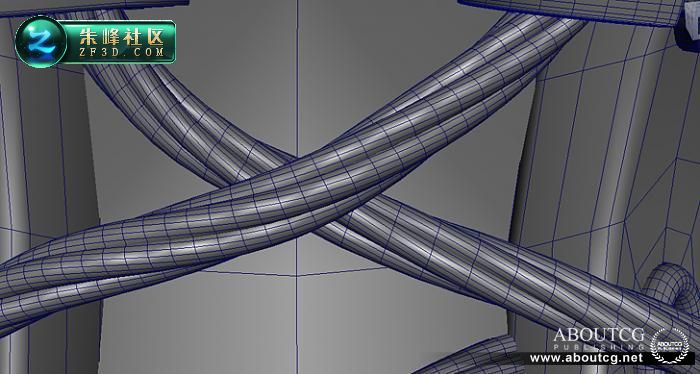This screenshot has width=700, height=374.
Task: Click the round blue Z logo icon
Action: [x=41, y=42]
